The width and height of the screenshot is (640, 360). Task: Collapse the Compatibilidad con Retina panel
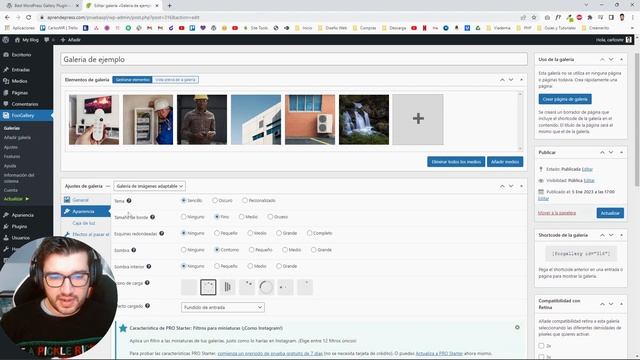(x=621, y=304)
